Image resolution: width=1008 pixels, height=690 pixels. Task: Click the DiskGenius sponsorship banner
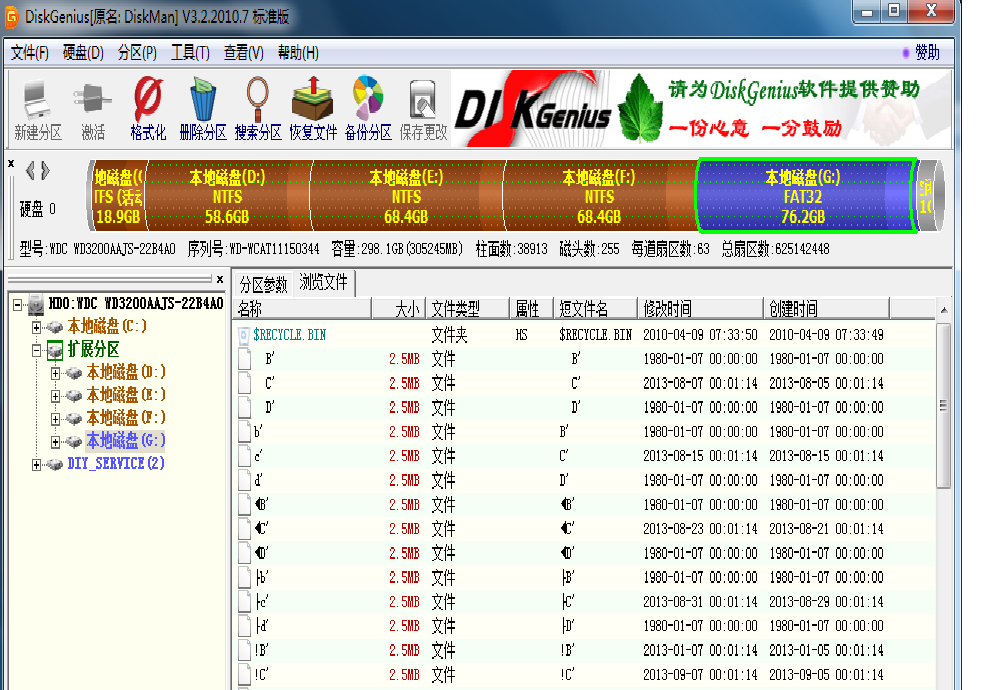701,109
